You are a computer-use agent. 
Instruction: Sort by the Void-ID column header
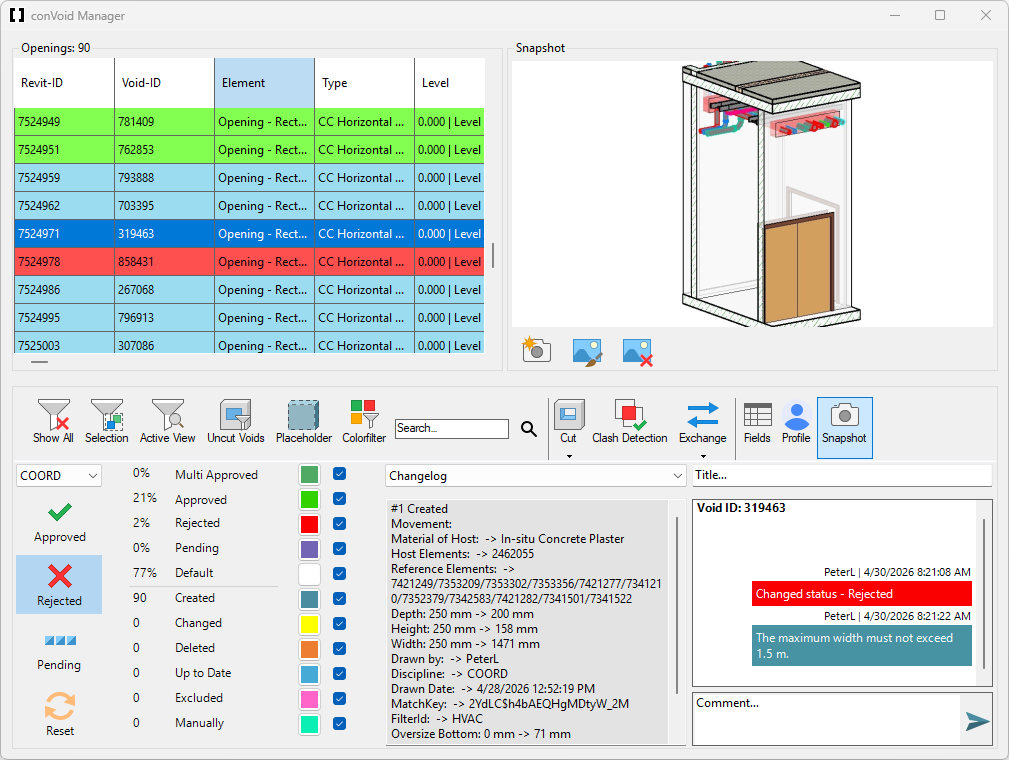pyautogui.click(x=164, y=83)
